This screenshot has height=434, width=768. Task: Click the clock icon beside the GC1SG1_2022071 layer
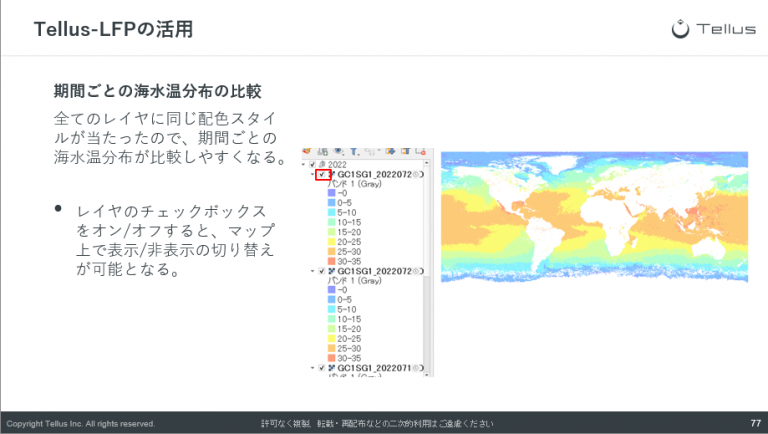coord(415,368)
